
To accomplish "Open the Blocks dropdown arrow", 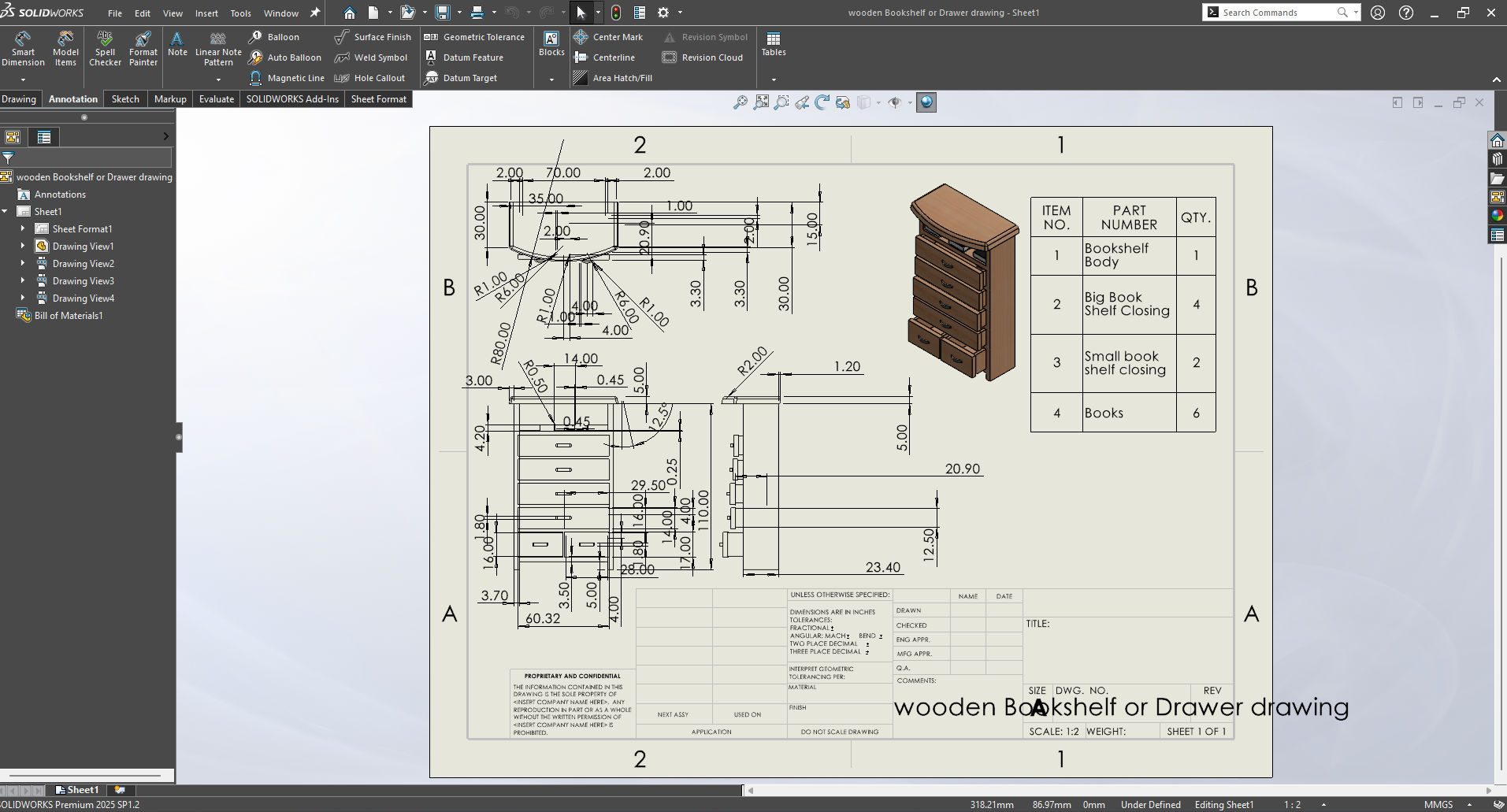I will [x=551, y=79].
